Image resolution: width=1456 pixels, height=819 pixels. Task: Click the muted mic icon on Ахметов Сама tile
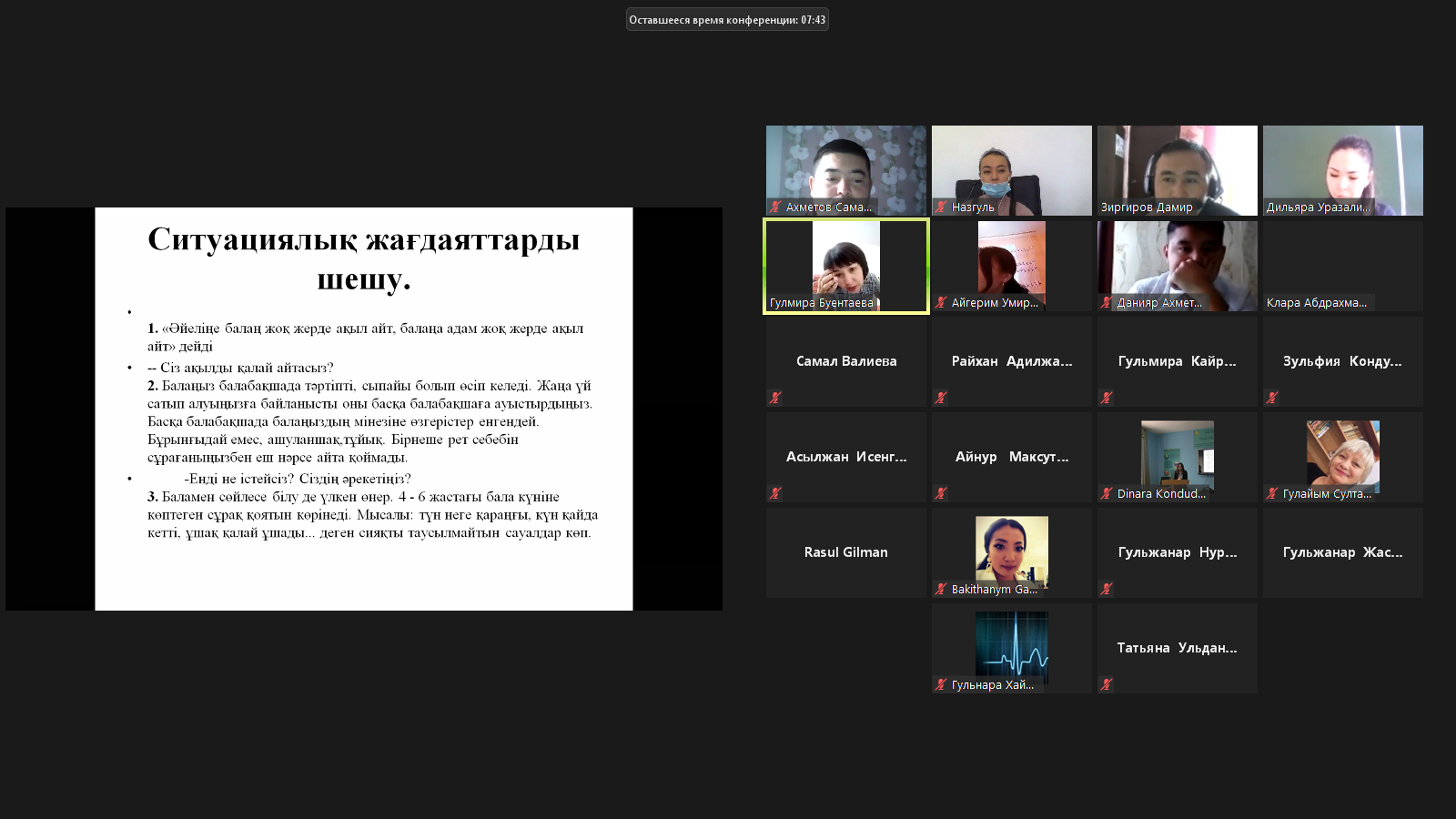click(775, 207)
